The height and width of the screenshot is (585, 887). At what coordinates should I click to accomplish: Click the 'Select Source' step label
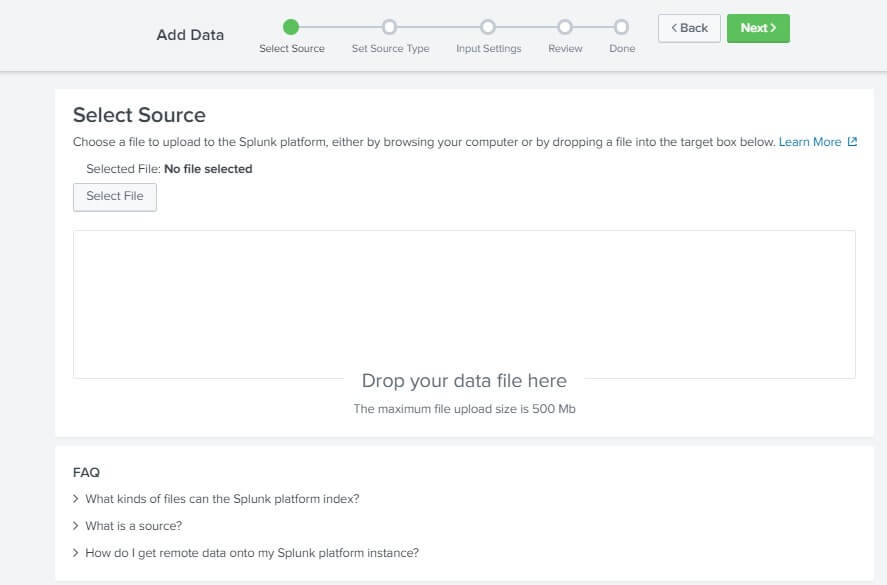[292, 49]
